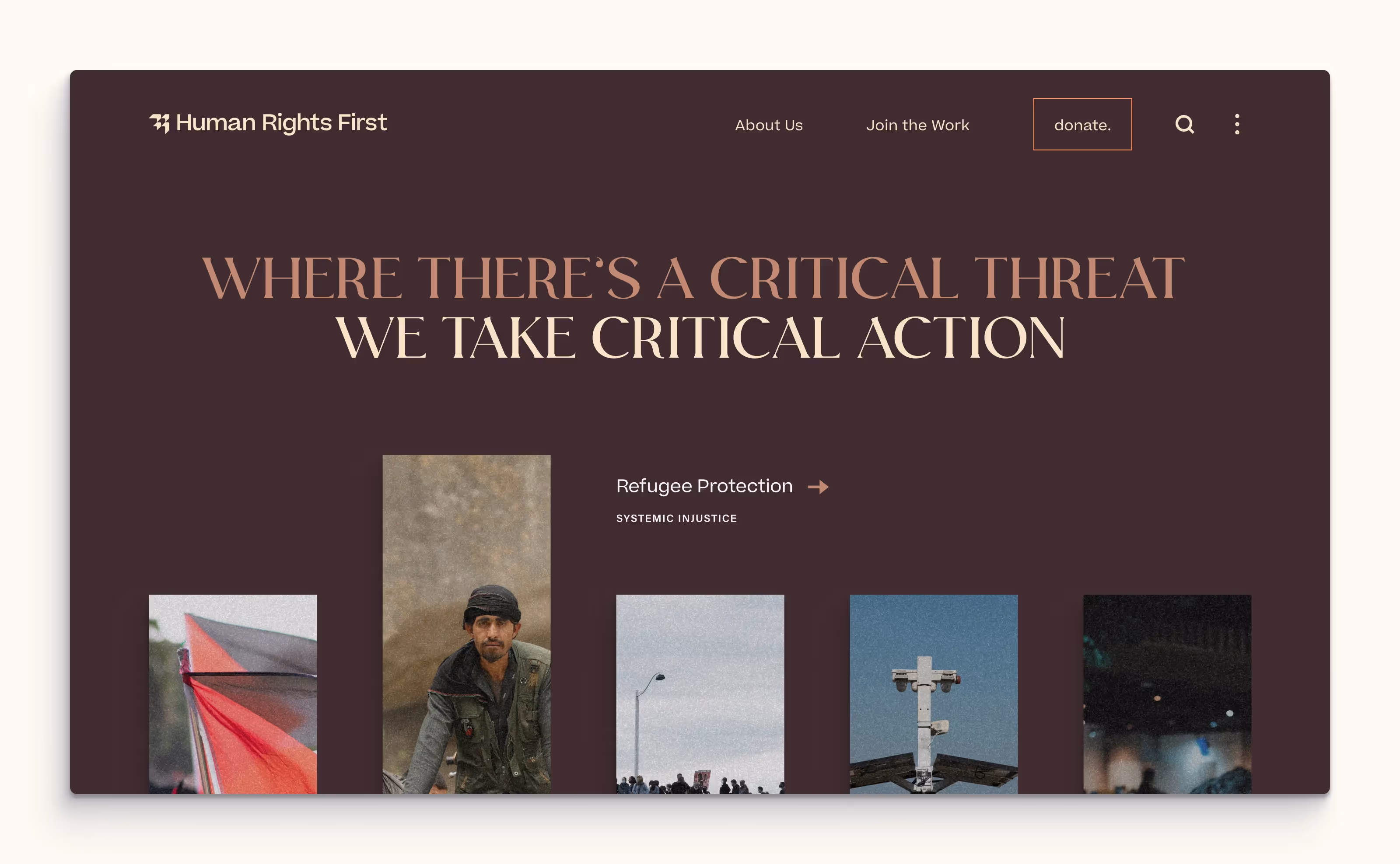Click the donate. button
Screen dimensions: 1400x864
pyautogui.click(x=1082, y=124)
